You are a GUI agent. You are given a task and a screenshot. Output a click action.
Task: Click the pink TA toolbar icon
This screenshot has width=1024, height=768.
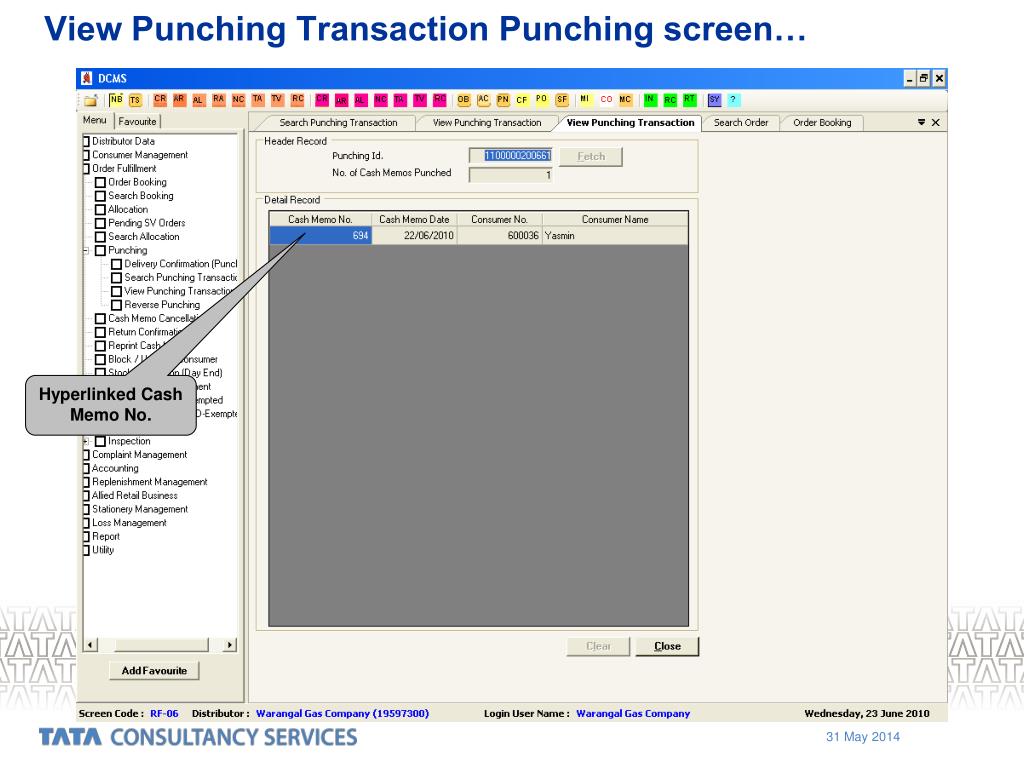(x=400, y=99)
